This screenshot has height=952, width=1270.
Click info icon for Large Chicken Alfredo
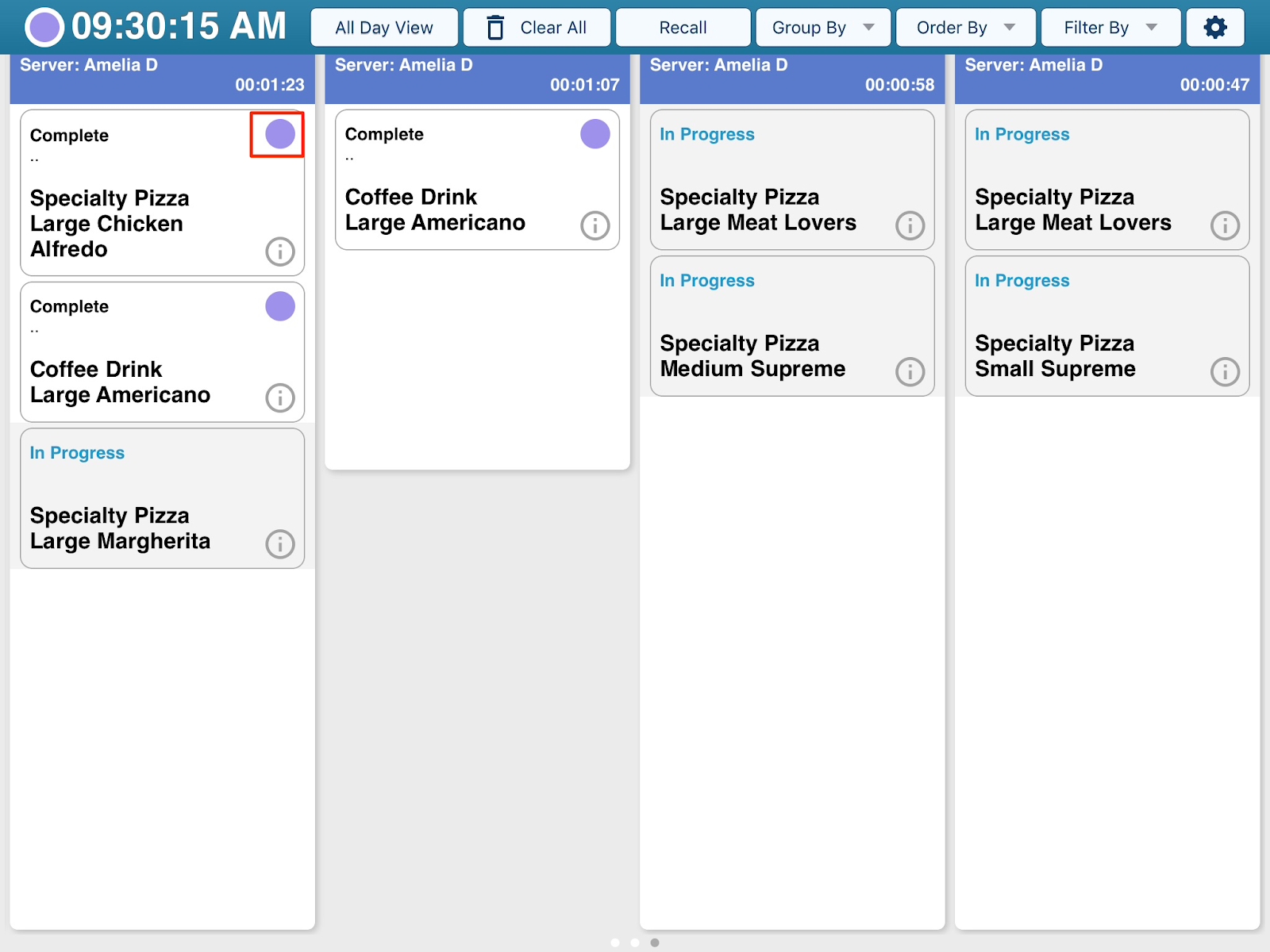tap(279, 251)
